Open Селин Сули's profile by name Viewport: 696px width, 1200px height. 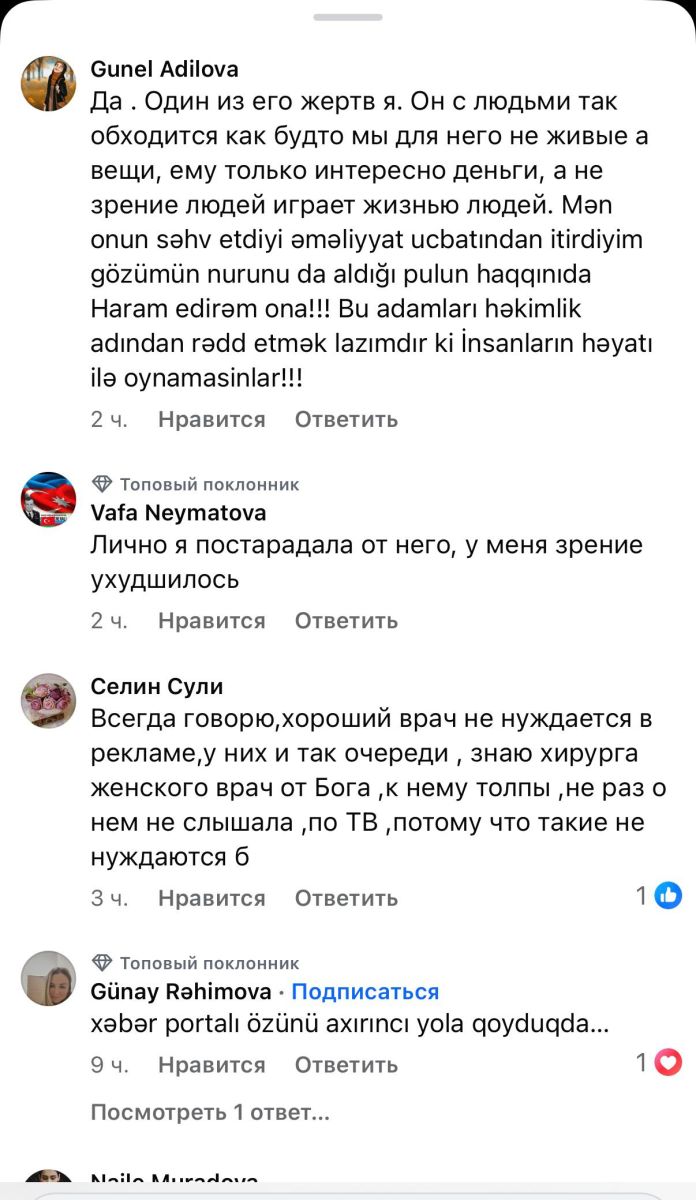(157, 686)
